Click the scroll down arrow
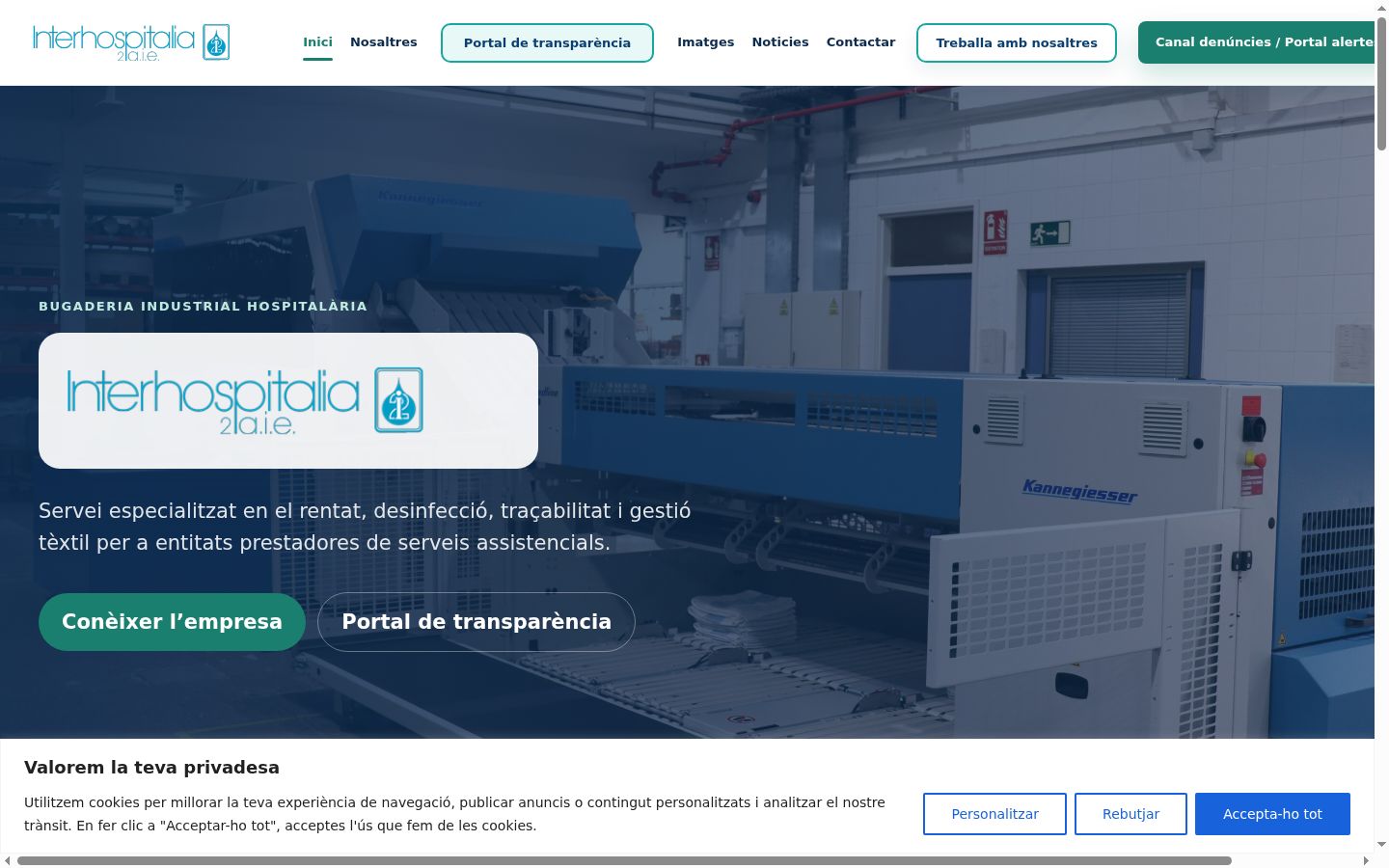Viewport: 1389px width, 868px height. click(1381, 845)
